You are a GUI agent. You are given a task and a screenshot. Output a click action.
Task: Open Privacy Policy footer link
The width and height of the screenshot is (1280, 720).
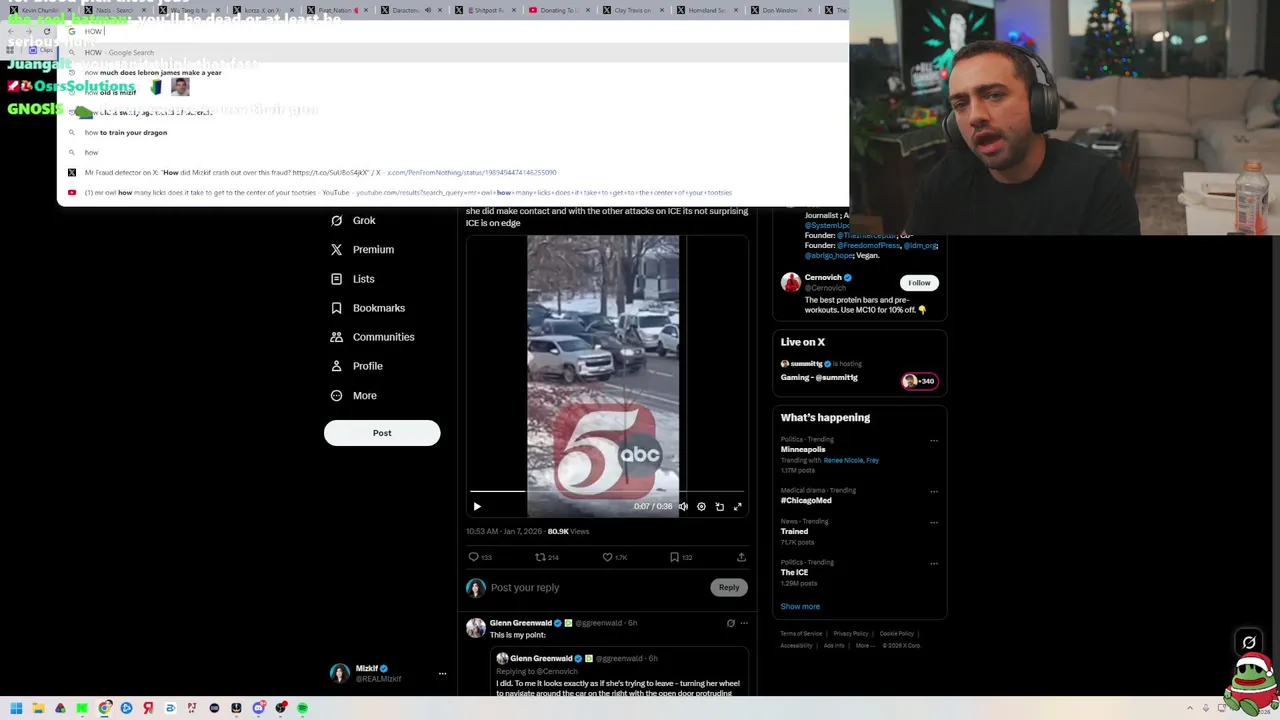851,633
